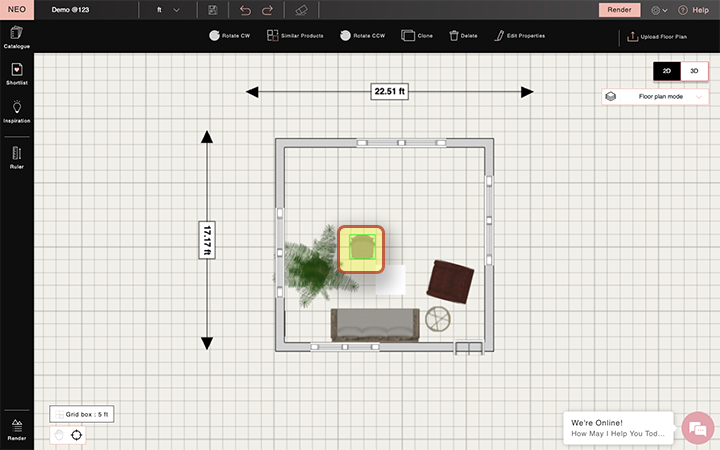Image resolution: width=720 pixels, height=450 pixels.
Task: Open the Inspiration lightbulb icon
Action: pyautogui.click(x=17, y=112)
